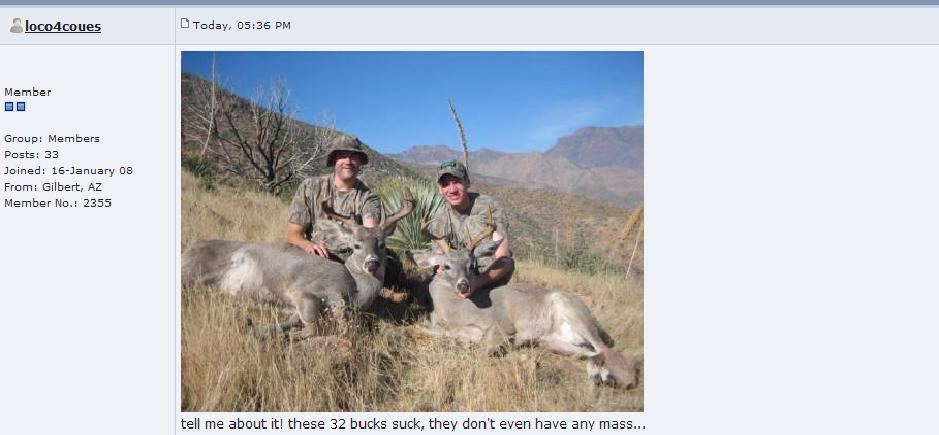Click the 'From: Gilbert, AZ' location
This screenshot has width=939, height=435.
point(53,187)
